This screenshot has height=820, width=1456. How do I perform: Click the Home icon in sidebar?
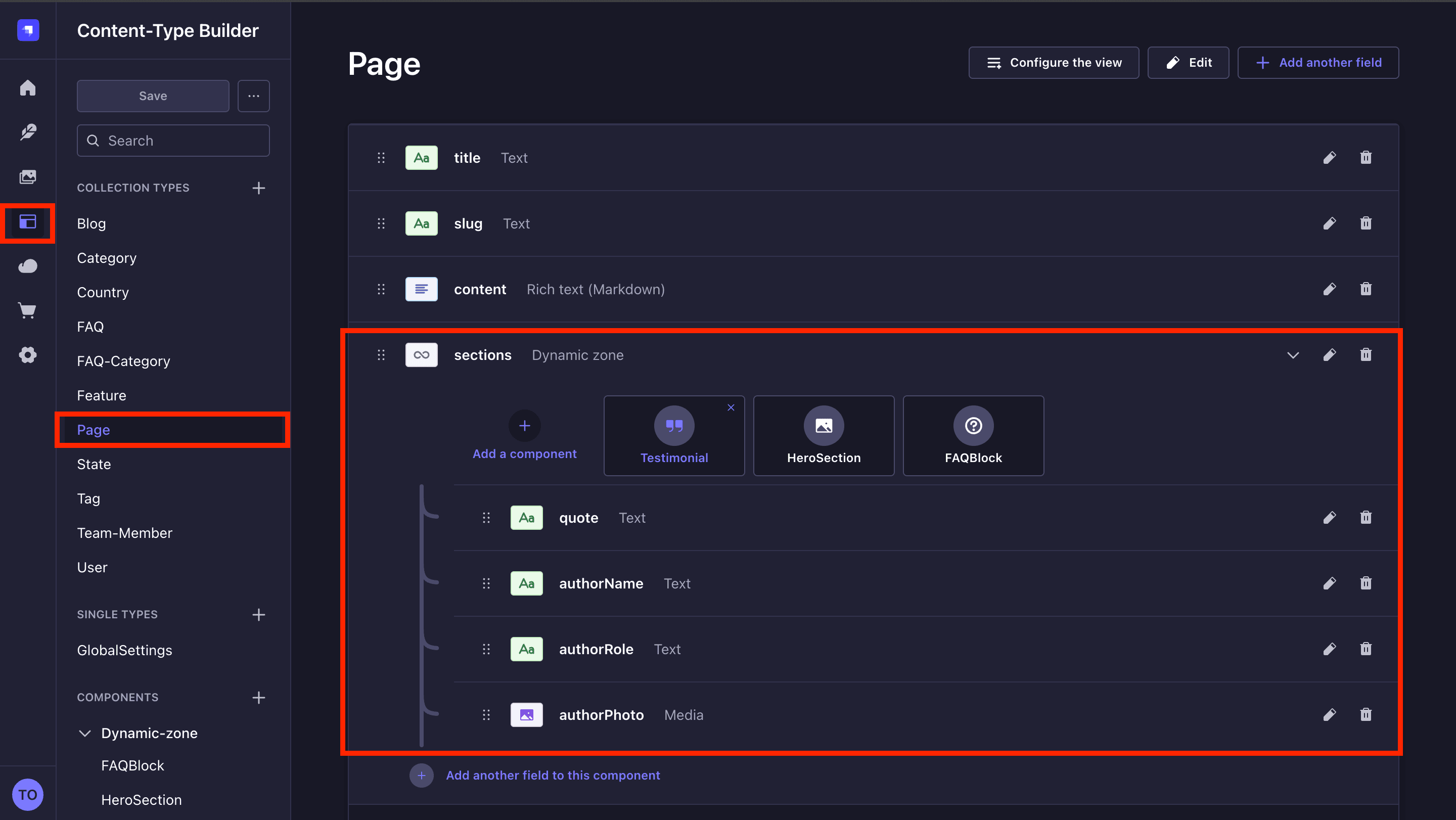point(27,88)
